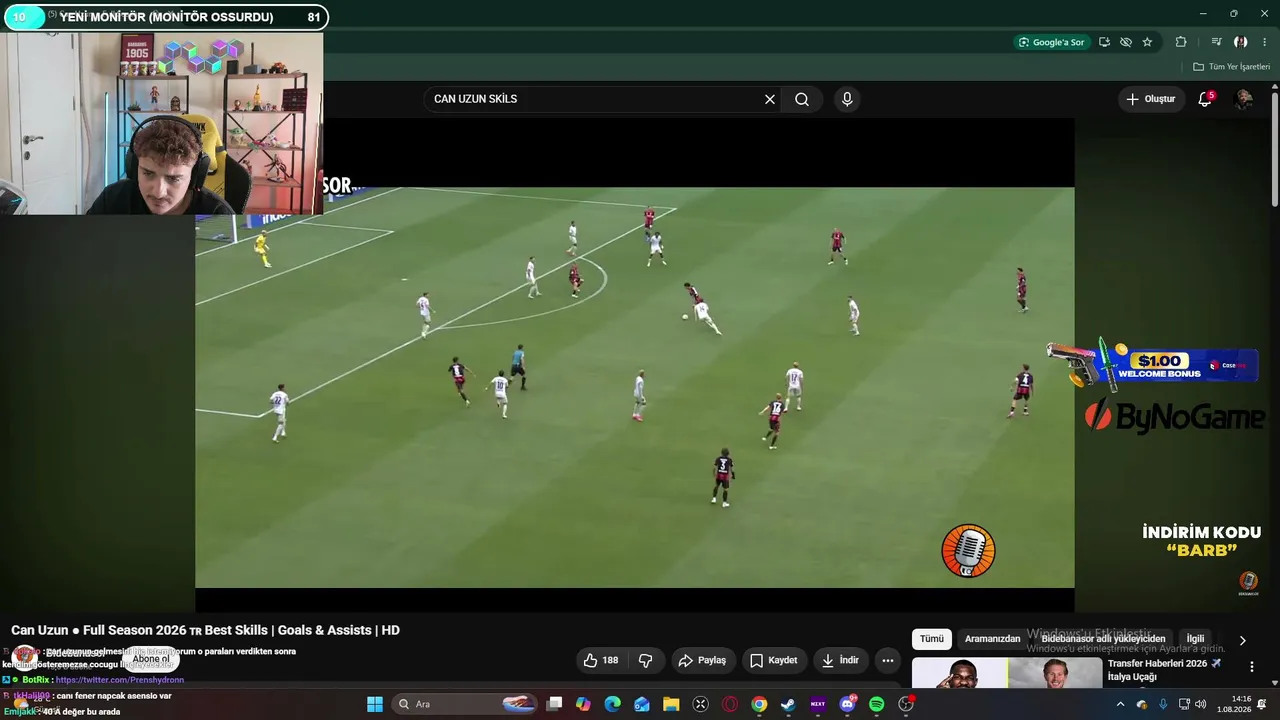The width and height of the screenshot is (1280, 720).
Task: Open the Chrome three-dot menu
Action: click(x=1264, y=42)
